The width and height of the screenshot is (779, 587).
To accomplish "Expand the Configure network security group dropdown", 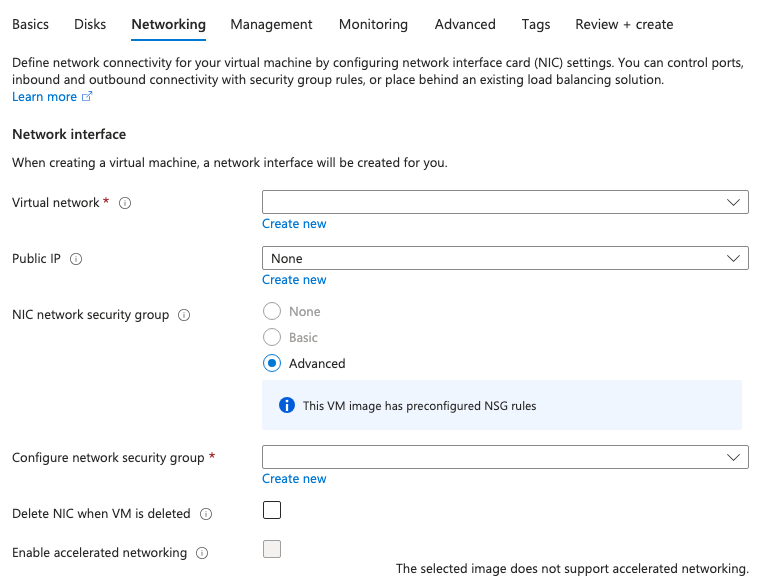I will pyautogui.click(x=505, y=457).
